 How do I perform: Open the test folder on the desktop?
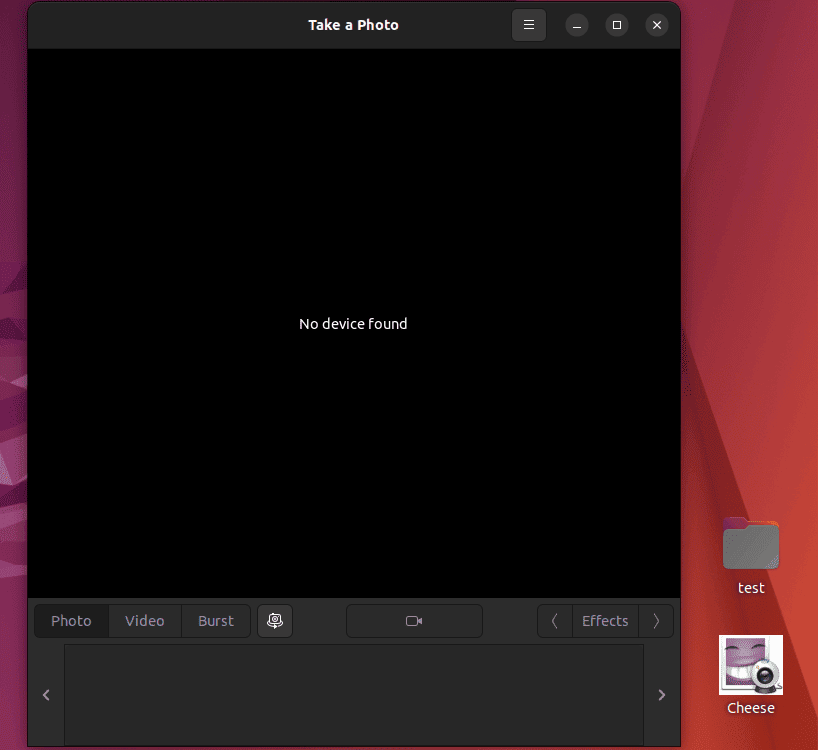[x=750, y=545]
